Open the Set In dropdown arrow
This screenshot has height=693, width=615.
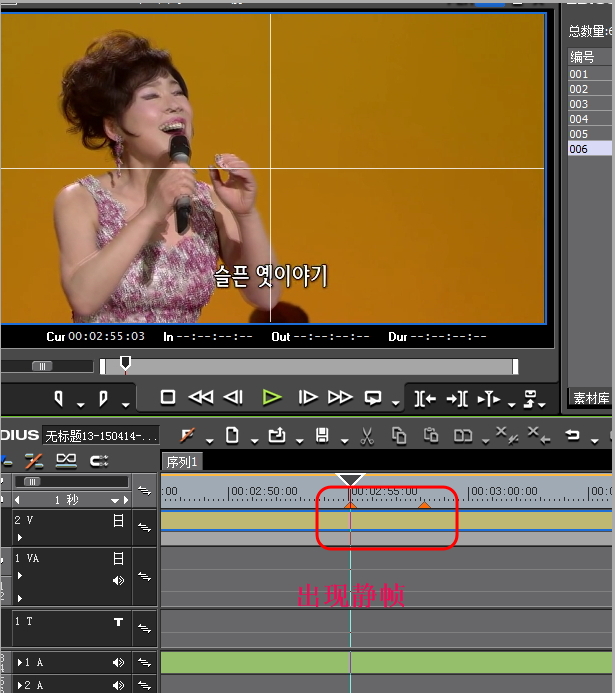pyautogui.click(x=80, y=405)
